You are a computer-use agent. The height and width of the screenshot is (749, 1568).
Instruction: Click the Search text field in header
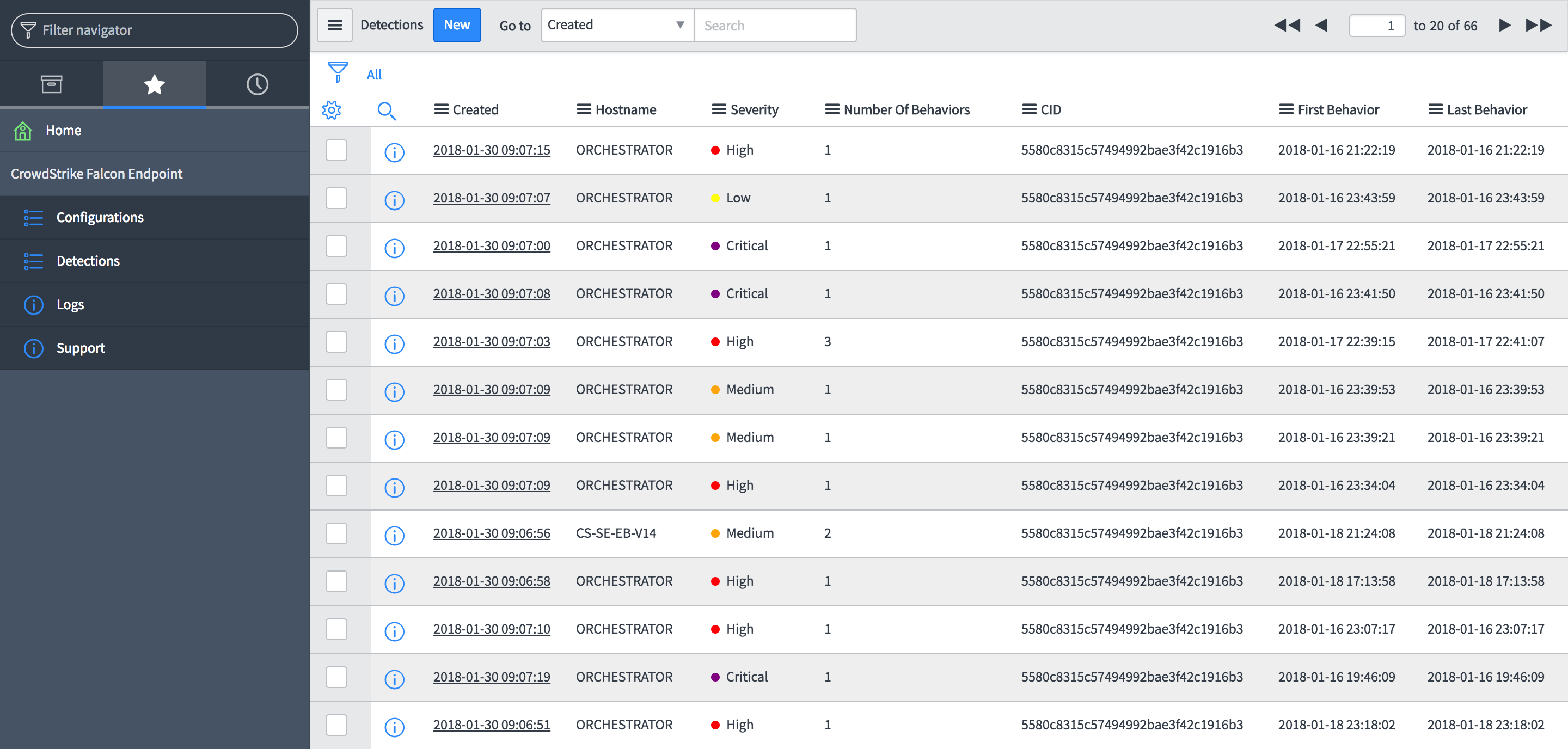tap(774, 26)
